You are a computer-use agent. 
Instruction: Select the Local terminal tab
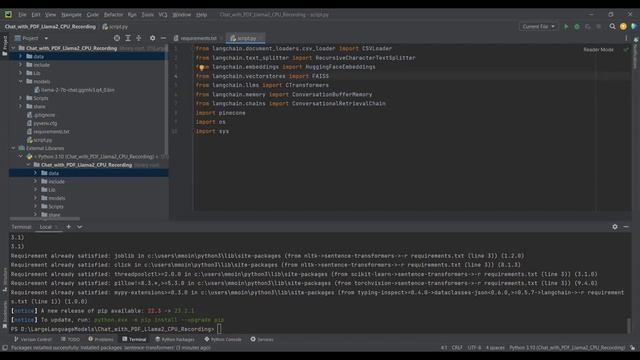click(x=49, y=227)
